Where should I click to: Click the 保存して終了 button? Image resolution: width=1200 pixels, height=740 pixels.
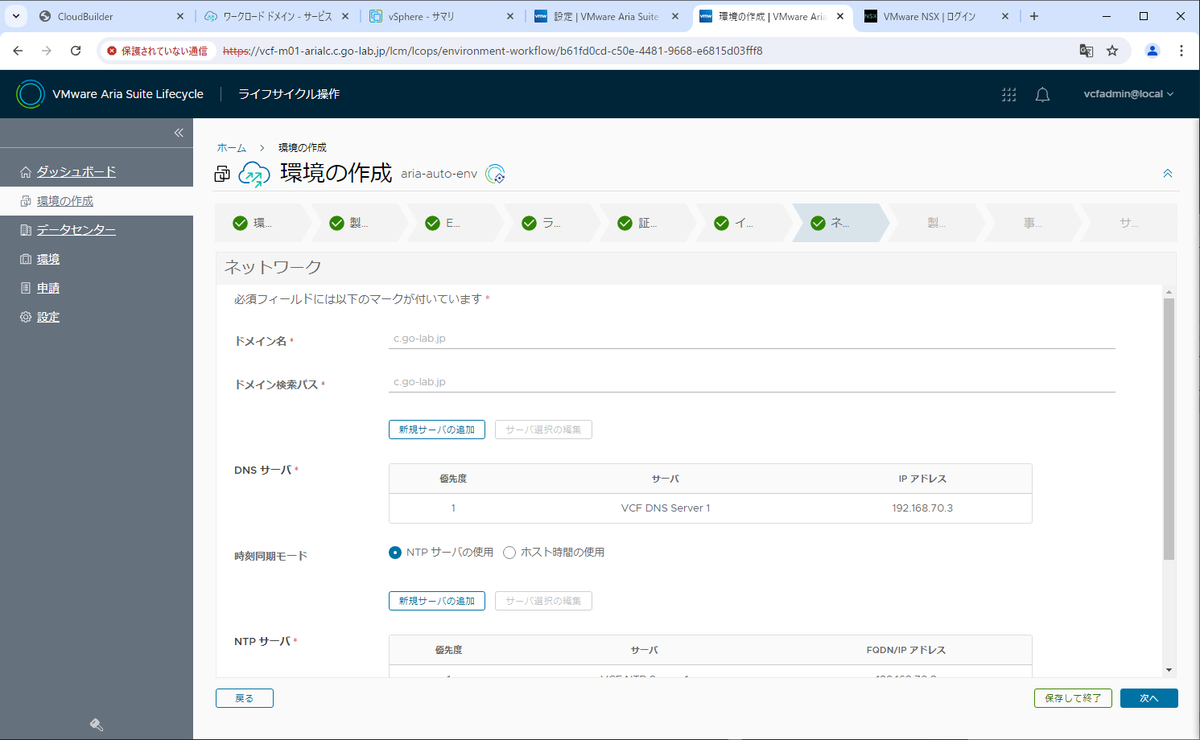(1073, 698)
